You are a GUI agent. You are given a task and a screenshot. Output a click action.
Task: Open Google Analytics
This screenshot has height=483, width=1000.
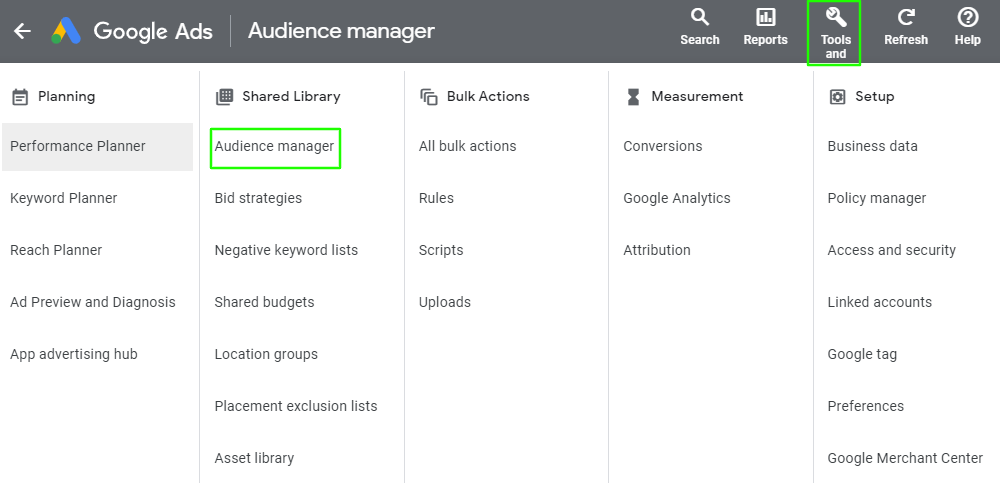click(x=677, y=198)
